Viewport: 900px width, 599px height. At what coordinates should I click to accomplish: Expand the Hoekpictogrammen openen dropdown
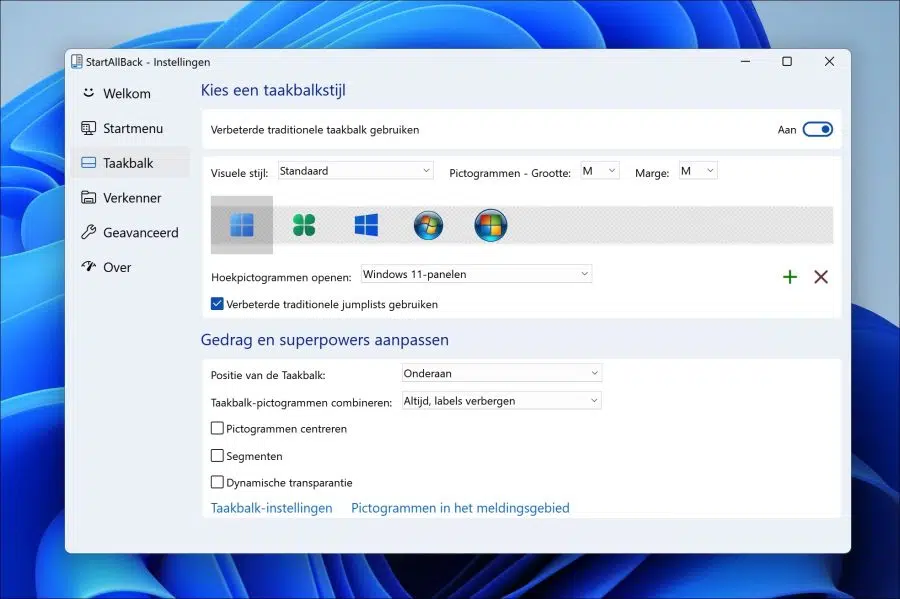coord(476,274)
